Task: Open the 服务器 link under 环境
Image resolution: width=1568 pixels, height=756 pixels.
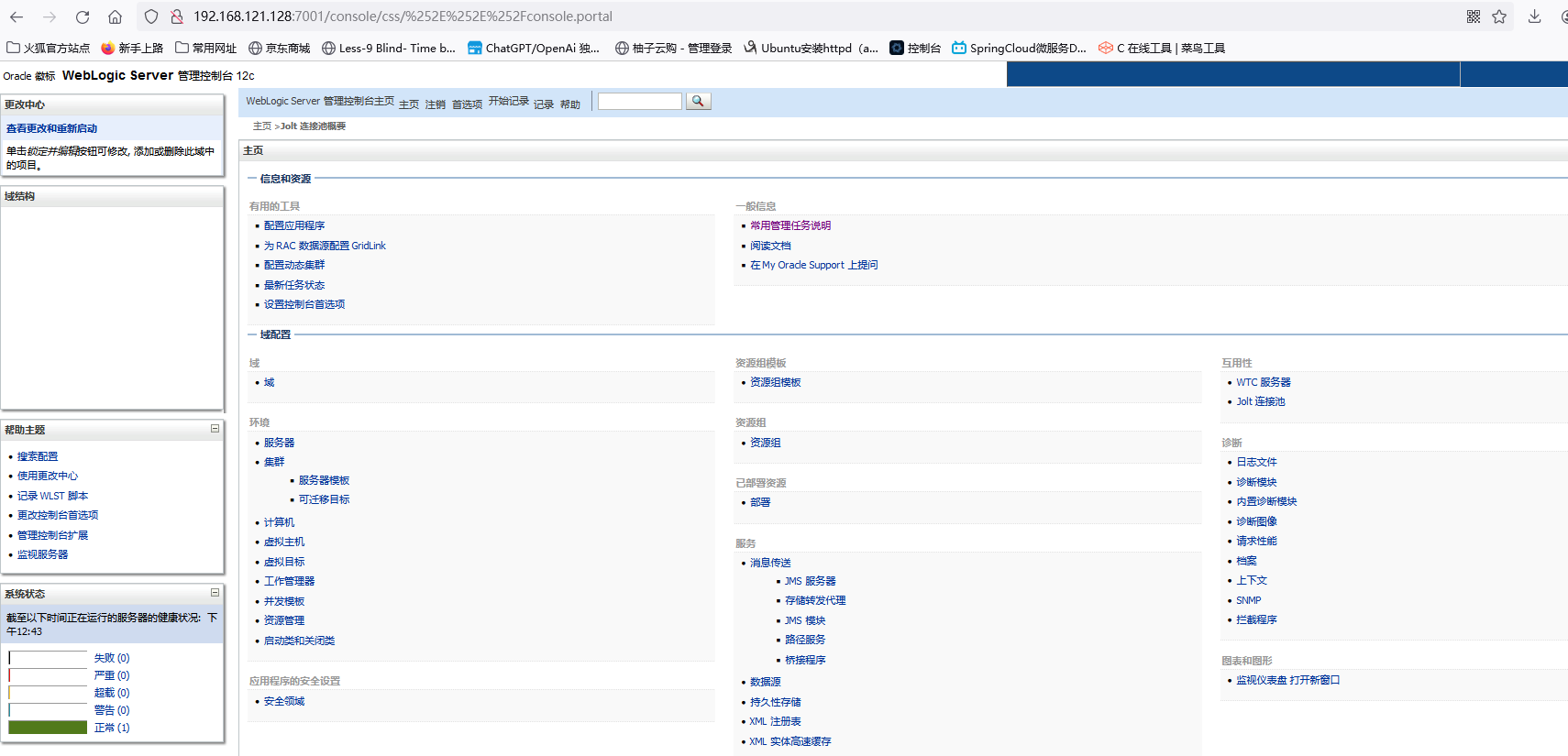Action: (279, 443)
